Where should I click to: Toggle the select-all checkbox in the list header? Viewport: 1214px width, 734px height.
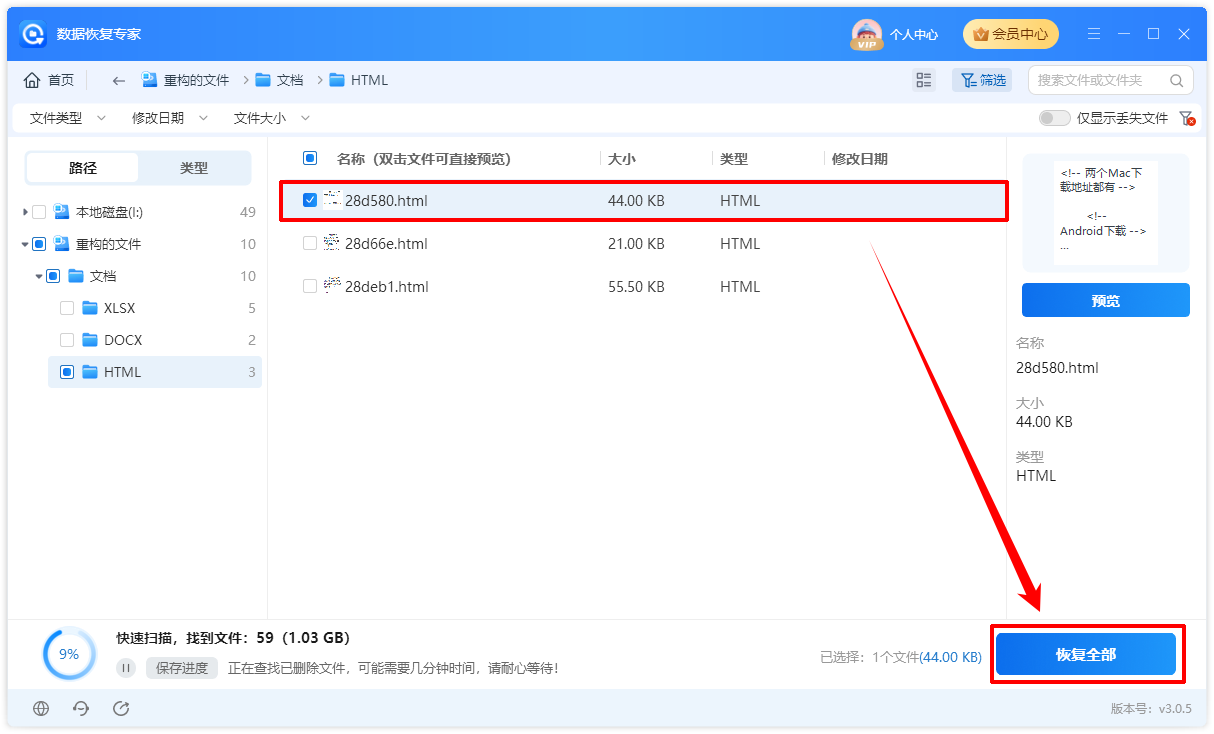310,158
